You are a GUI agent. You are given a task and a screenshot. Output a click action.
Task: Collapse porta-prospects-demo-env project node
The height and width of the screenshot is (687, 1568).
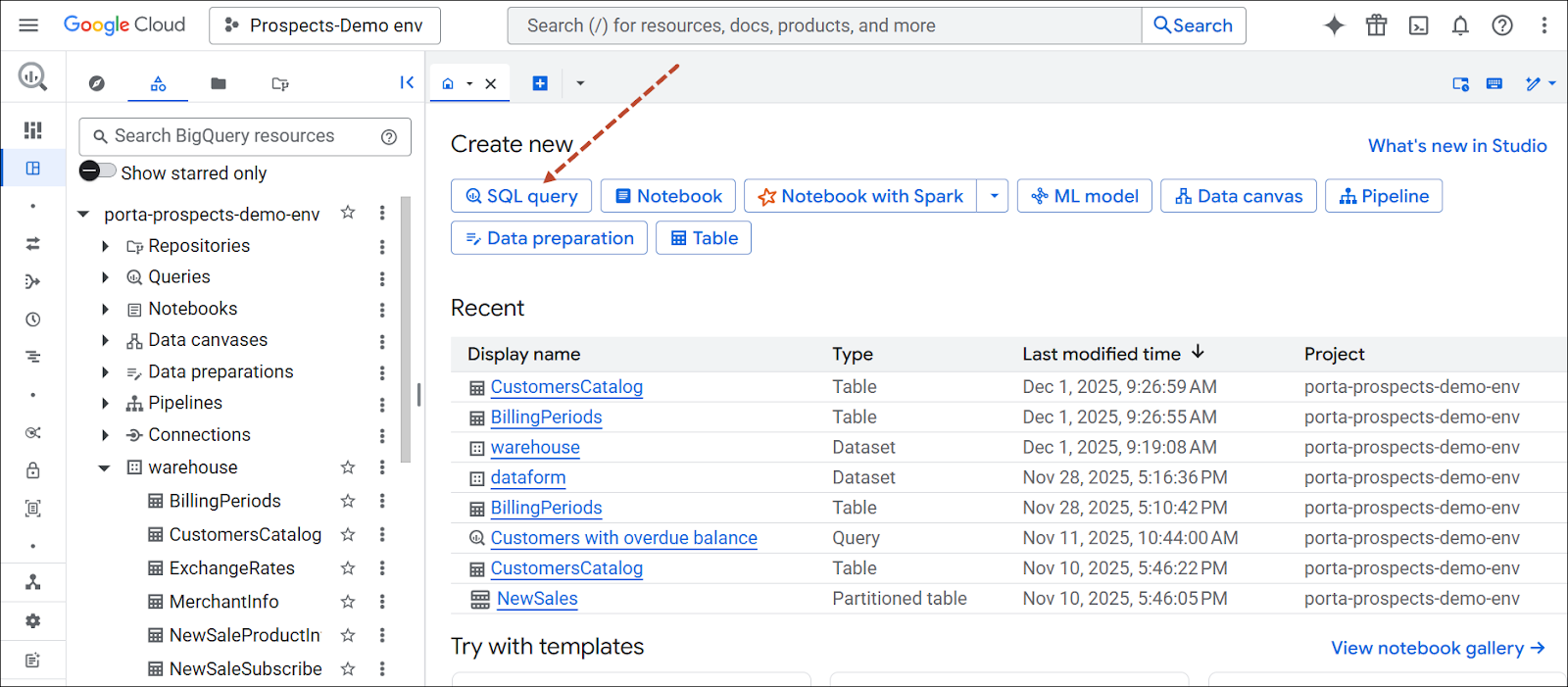coord(83,214)
